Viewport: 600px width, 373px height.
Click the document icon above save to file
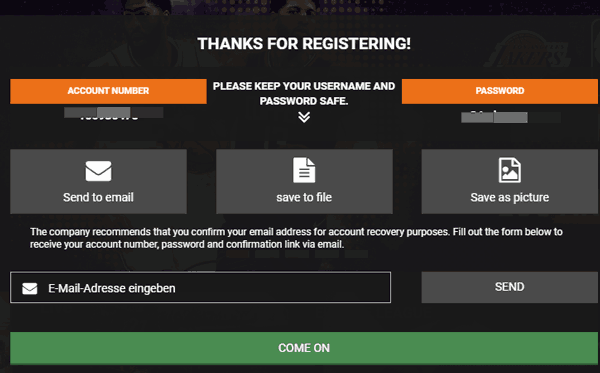304,170
